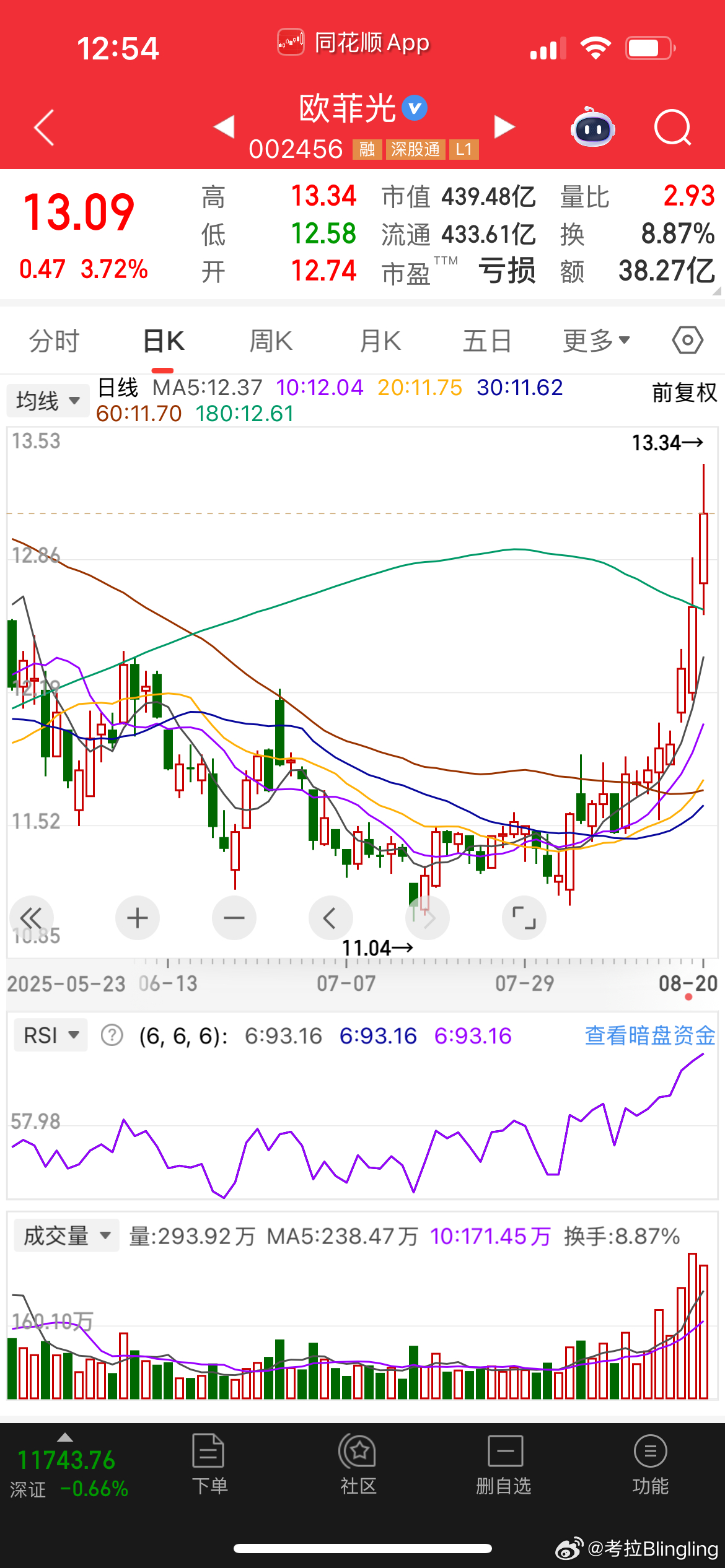The width and height of the screenshot is (725, 1568).
Task: Tap the MA5:12.37 legend value
Action: coord(207,388)
